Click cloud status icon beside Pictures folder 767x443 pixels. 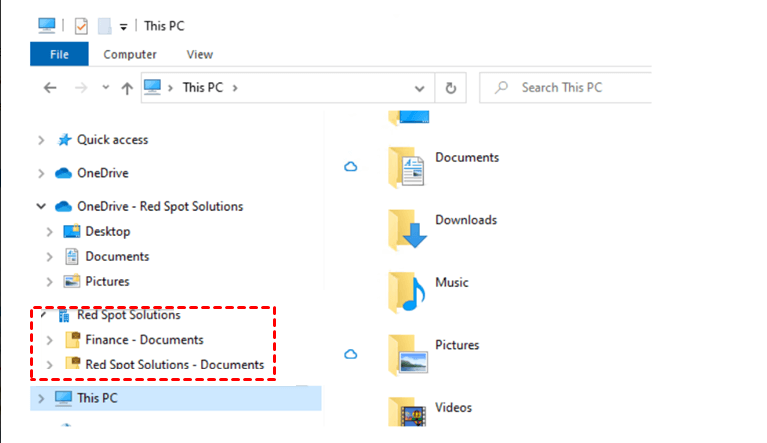pyautogui.click(x=351, y=354)
